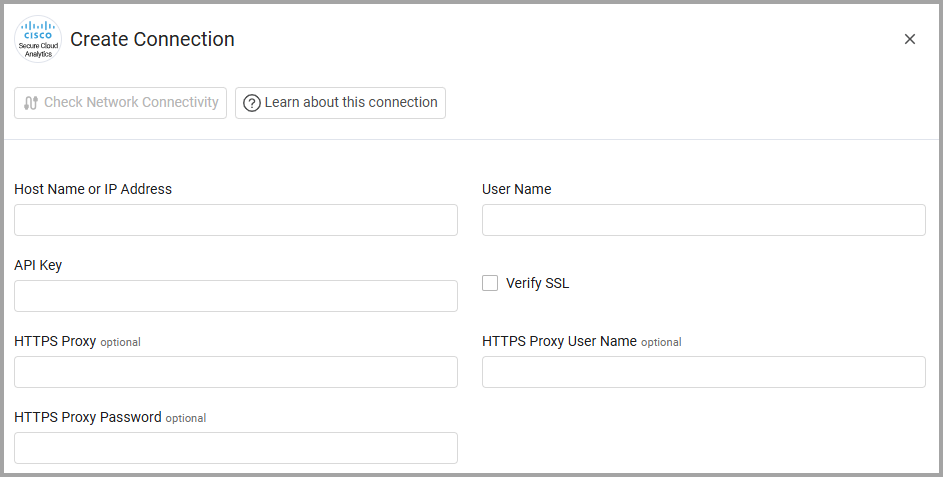943x477 pixels.
Task: Enable the Verify SSL checkbox
Action: (490, 283)
